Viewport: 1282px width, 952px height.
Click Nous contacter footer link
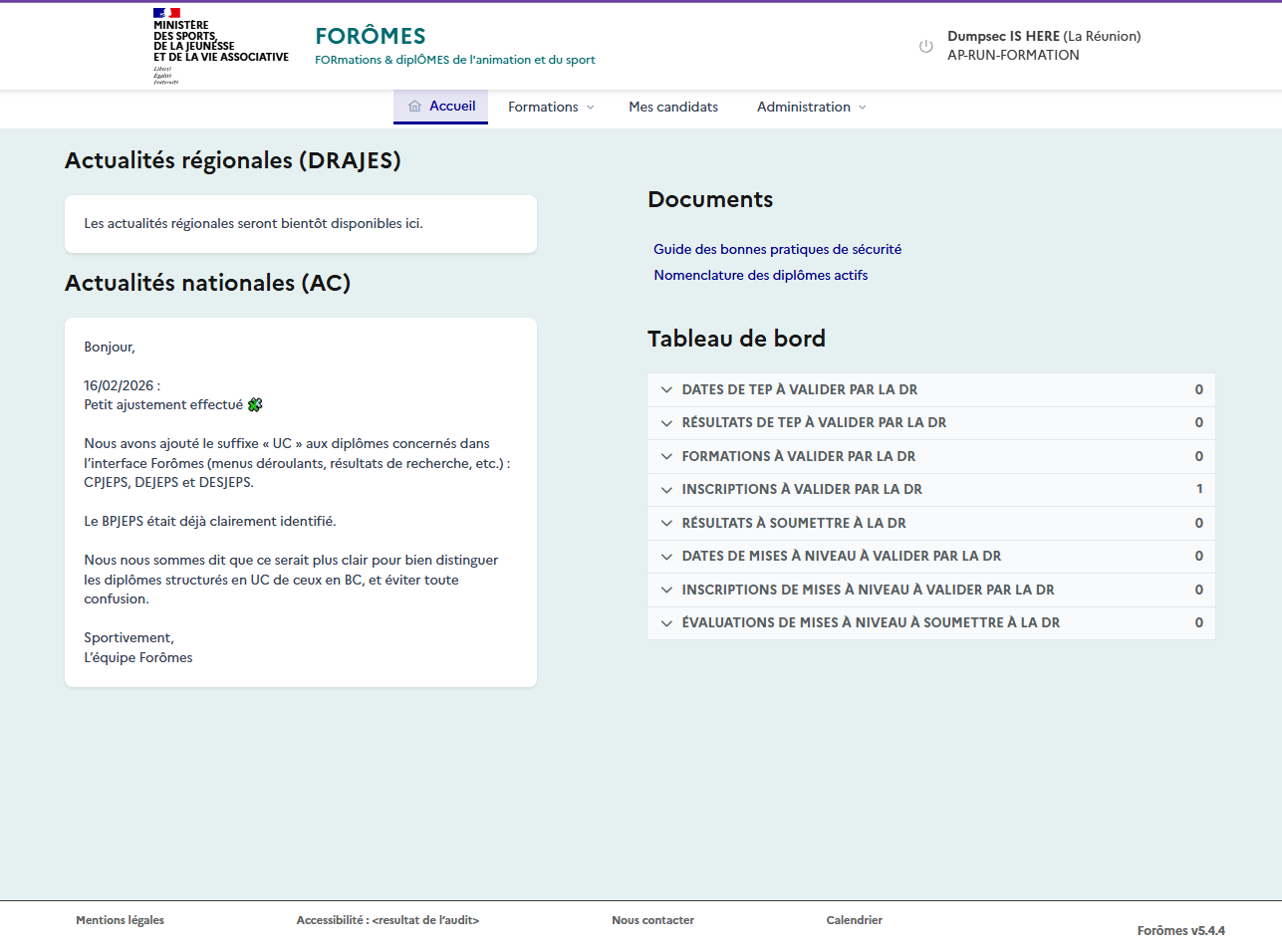(x=652, y=921)
